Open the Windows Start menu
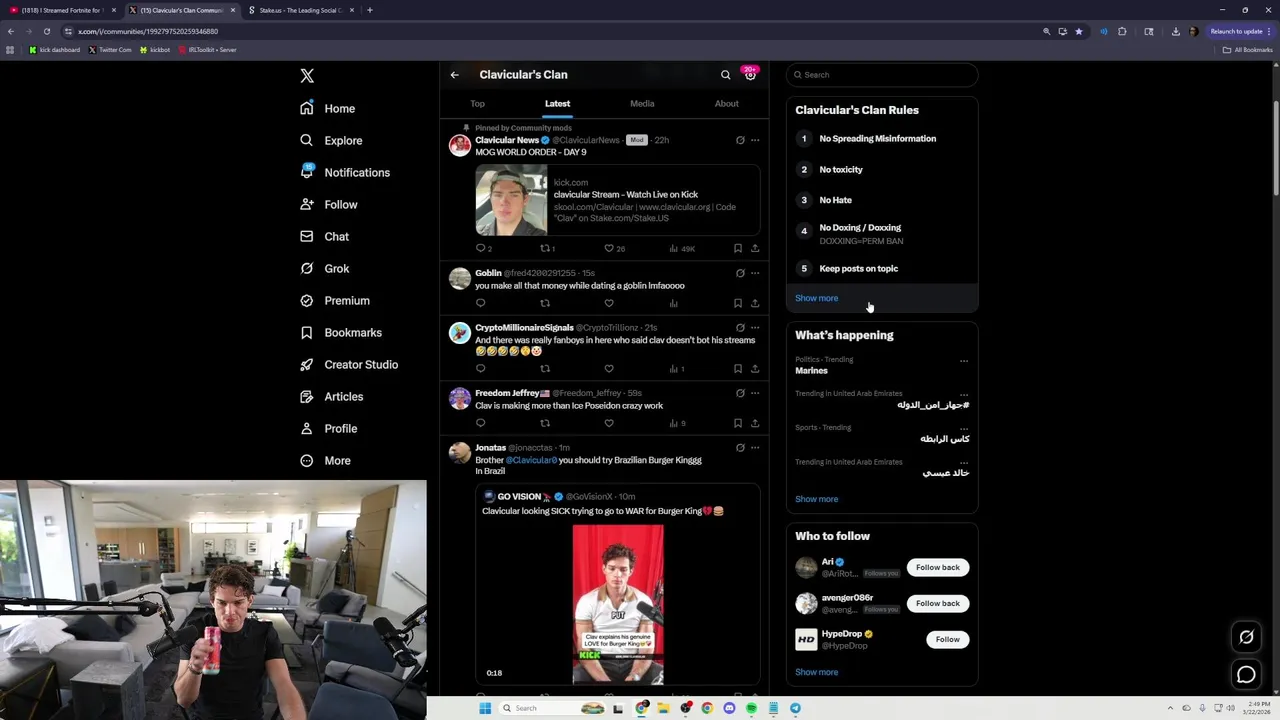The image size is (1280, 720). coord(485,708)
